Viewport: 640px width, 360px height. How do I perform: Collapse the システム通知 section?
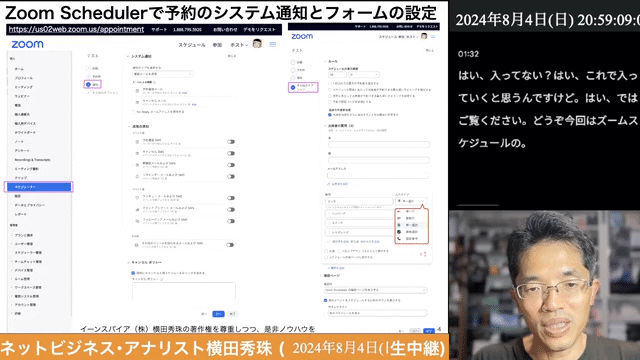128,56
